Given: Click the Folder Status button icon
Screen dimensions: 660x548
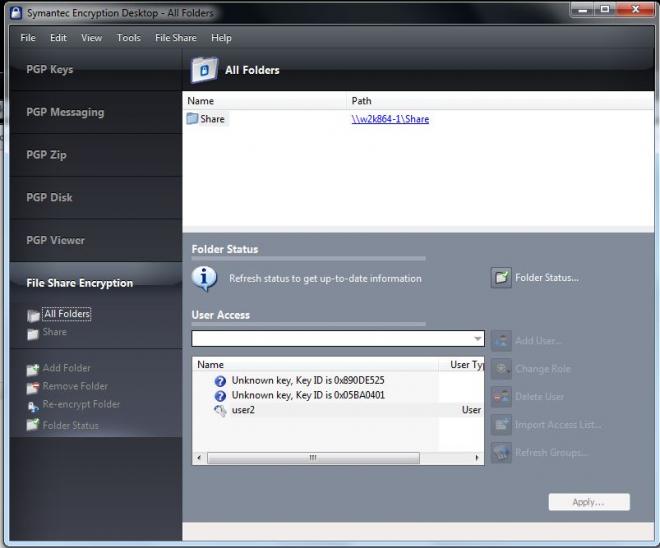Looking at the screenshot, I should (x=501, y=278).
